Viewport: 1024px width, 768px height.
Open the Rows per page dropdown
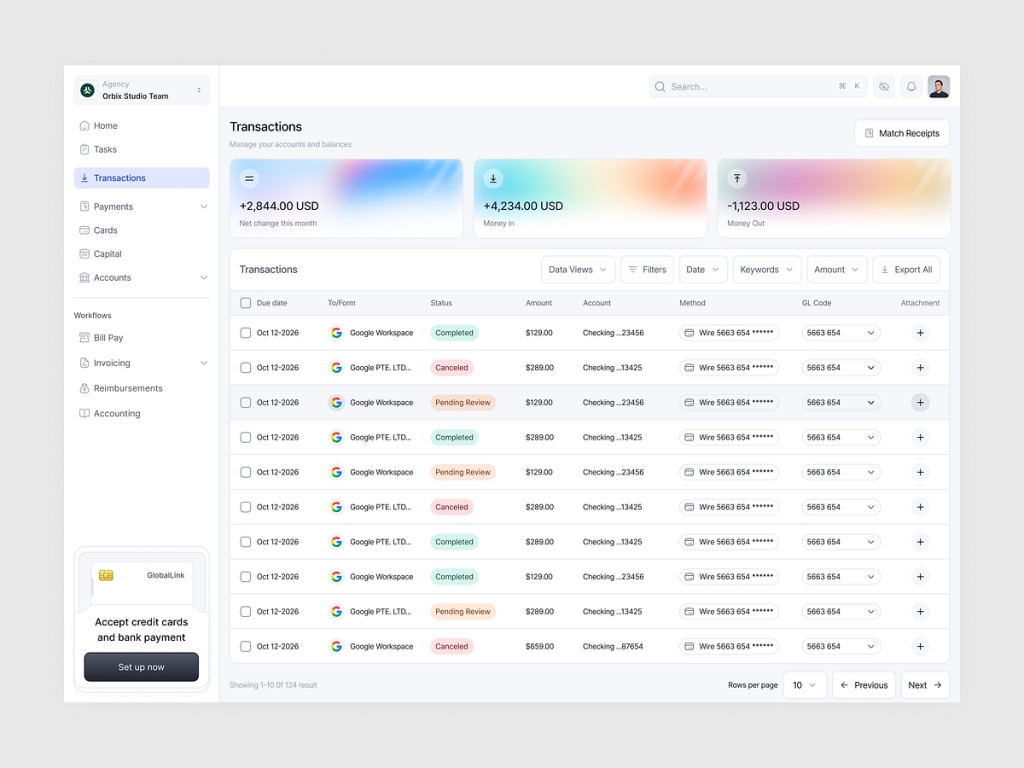pyautogui.click(x=805, y=685)
